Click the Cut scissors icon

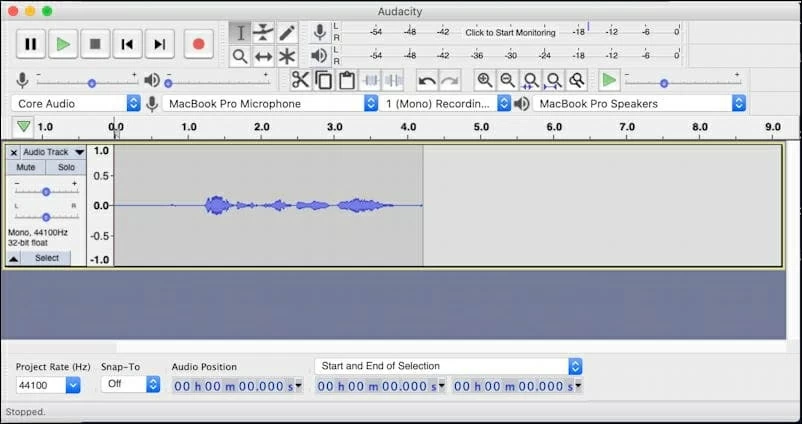click(300, 81)
